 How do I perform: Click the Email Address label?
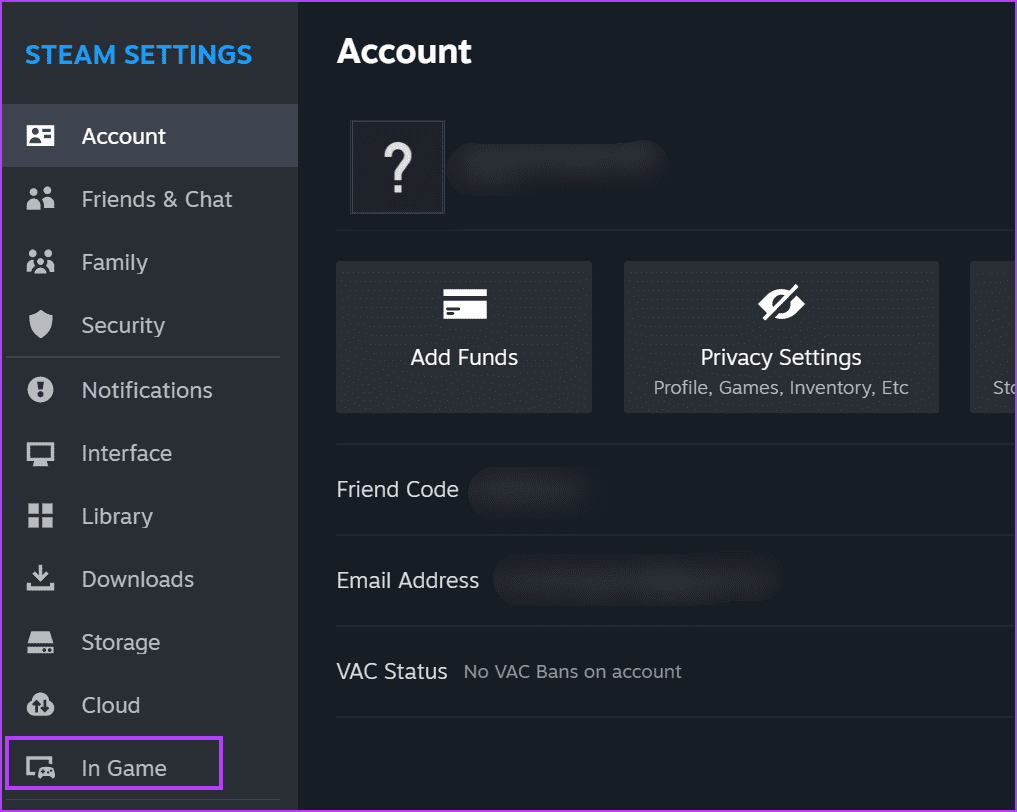pos(408,580)
